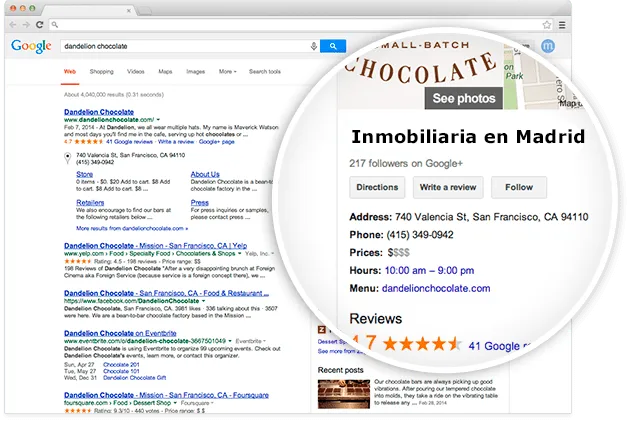Expand the Eventbrite result URL dropdown arrow
This screenshot has width=631, height=426.
click(230, 341)
